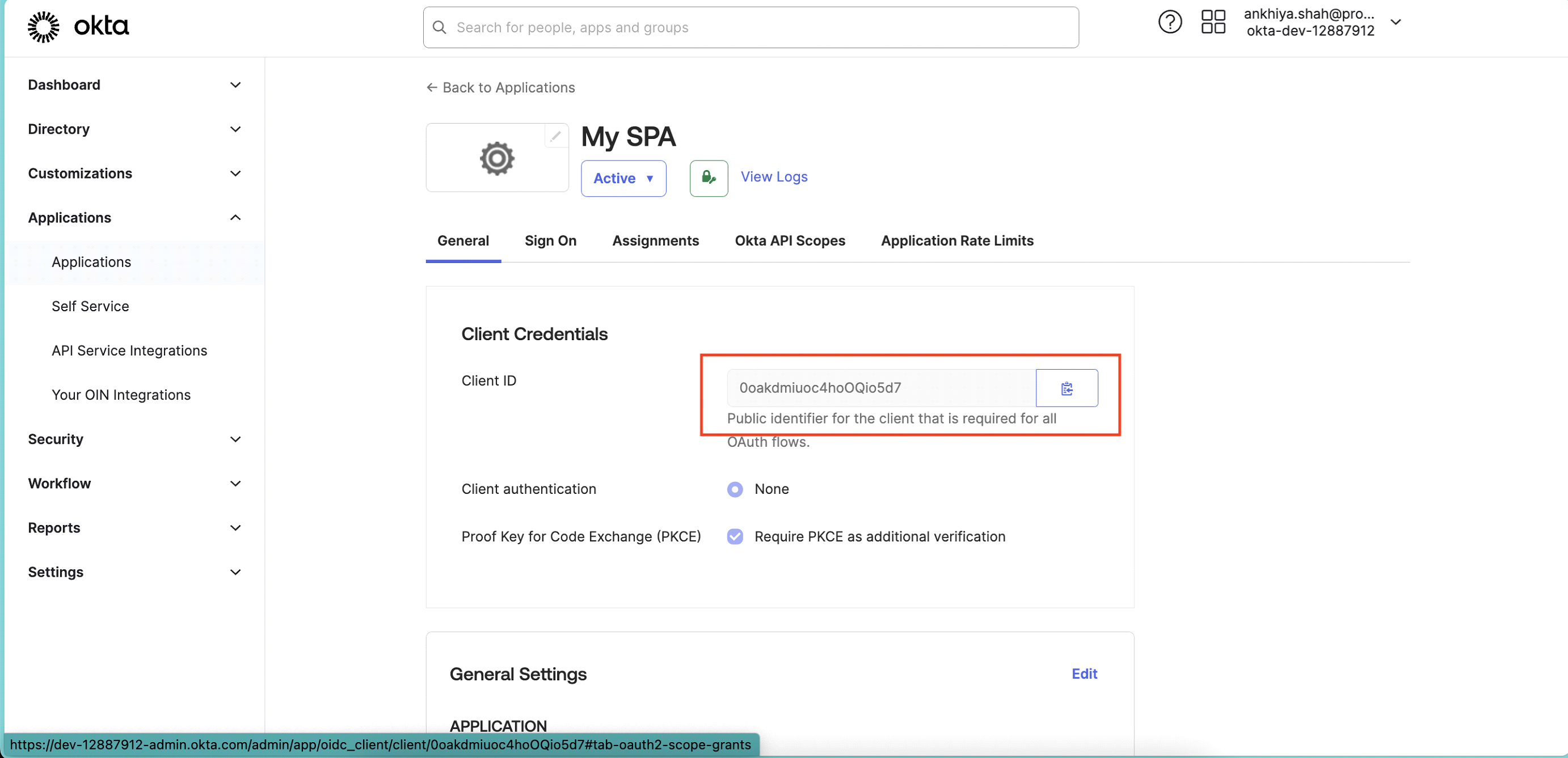
Task: Focus the people, apps and groups search field
Action: (751, 27)
